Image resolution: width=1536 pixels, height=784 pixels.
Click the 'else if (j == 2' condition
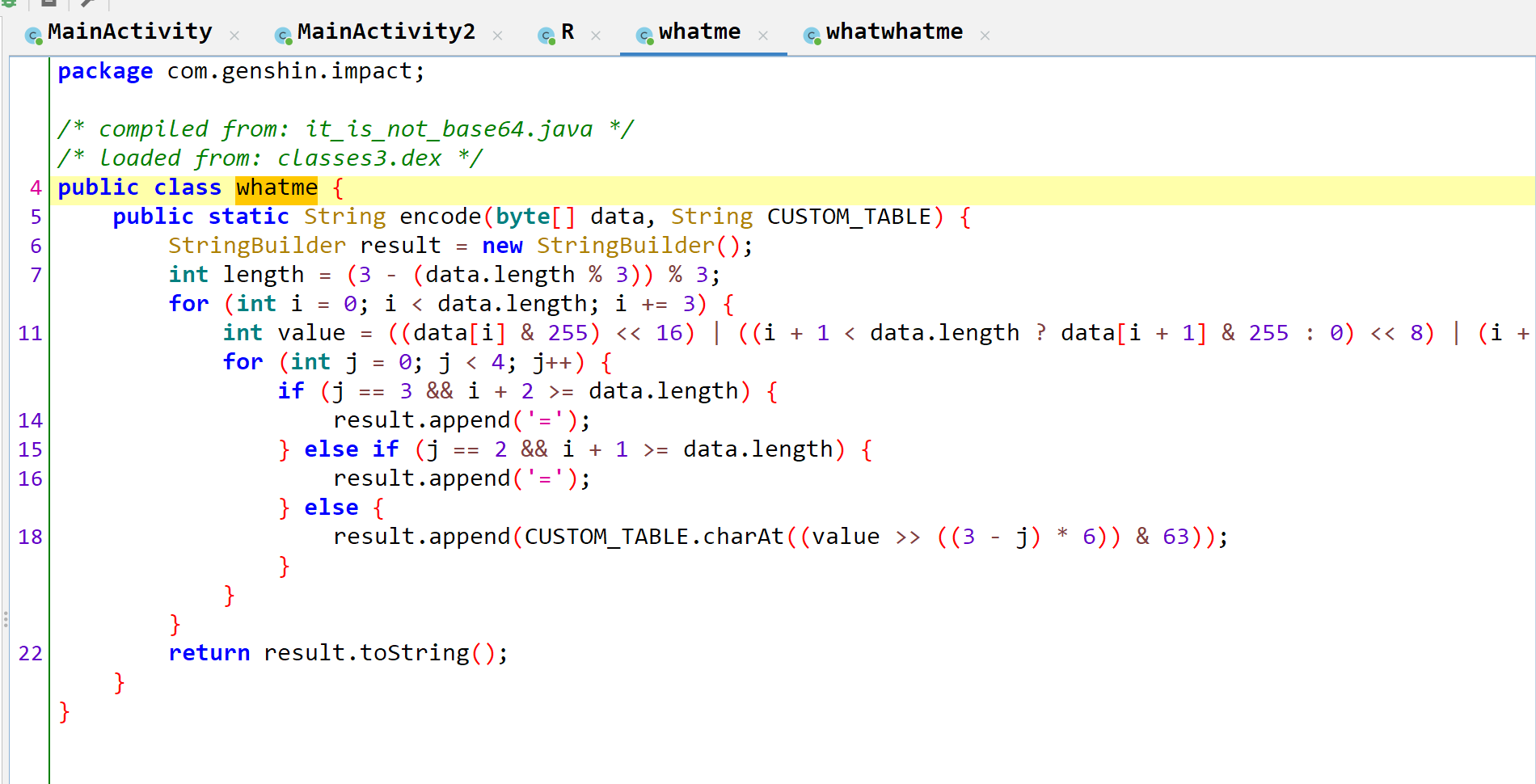[406, 450]
